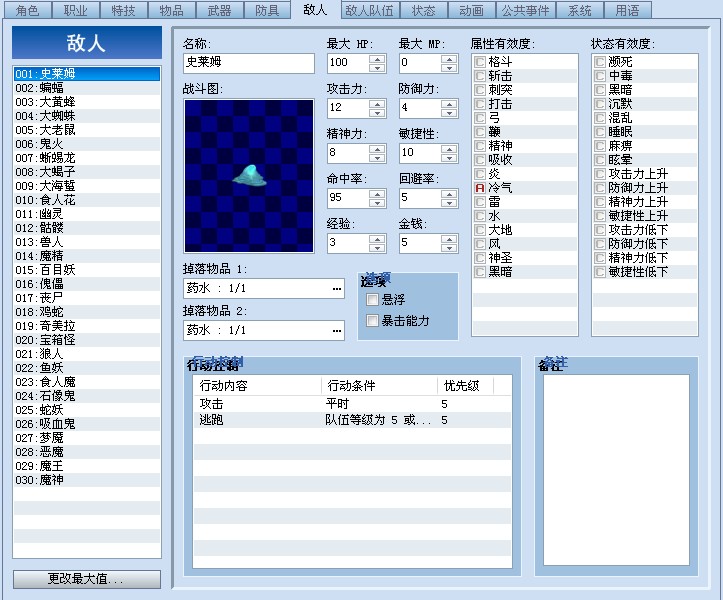The width and height of the screenshot is (723, 600).
Task: Select enemy 003:大黄蜂
Action: point(87,102)
